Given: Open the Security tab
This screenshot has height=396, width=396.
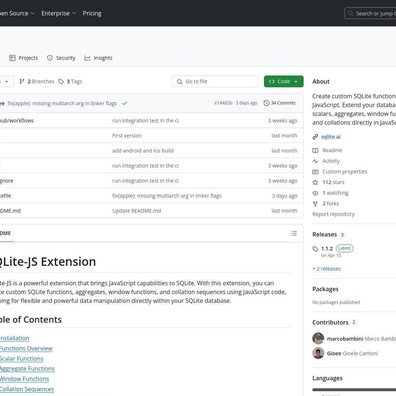Looking at the screenshot, I should pos(61,58).
